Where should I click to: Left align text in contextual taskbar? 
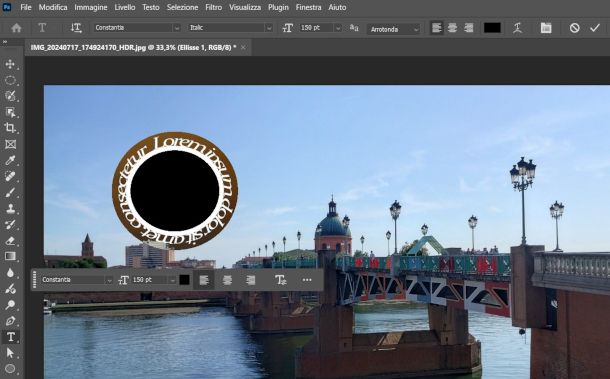[204, 280]
